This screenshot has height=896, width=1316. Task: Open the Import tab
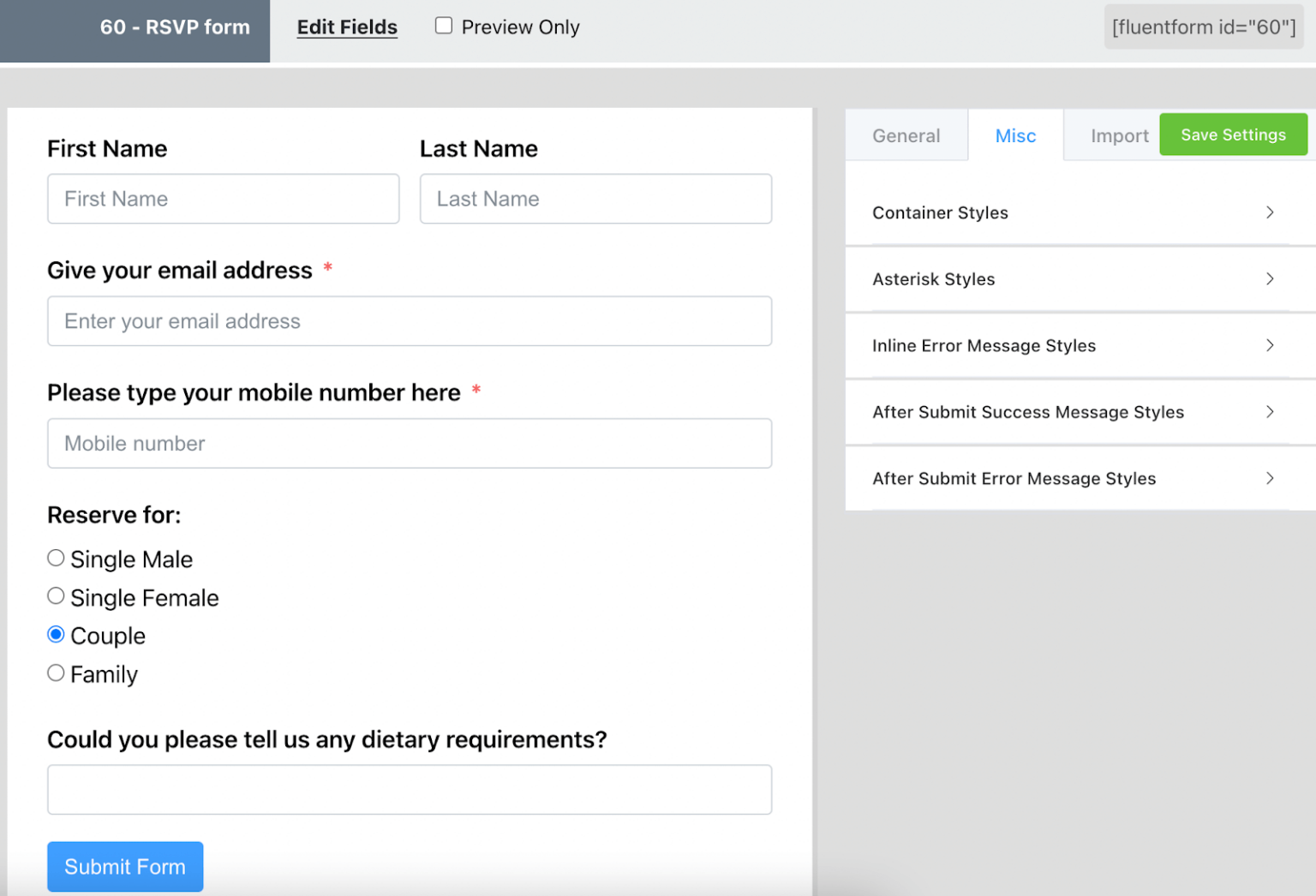(x=1120, y=134)
